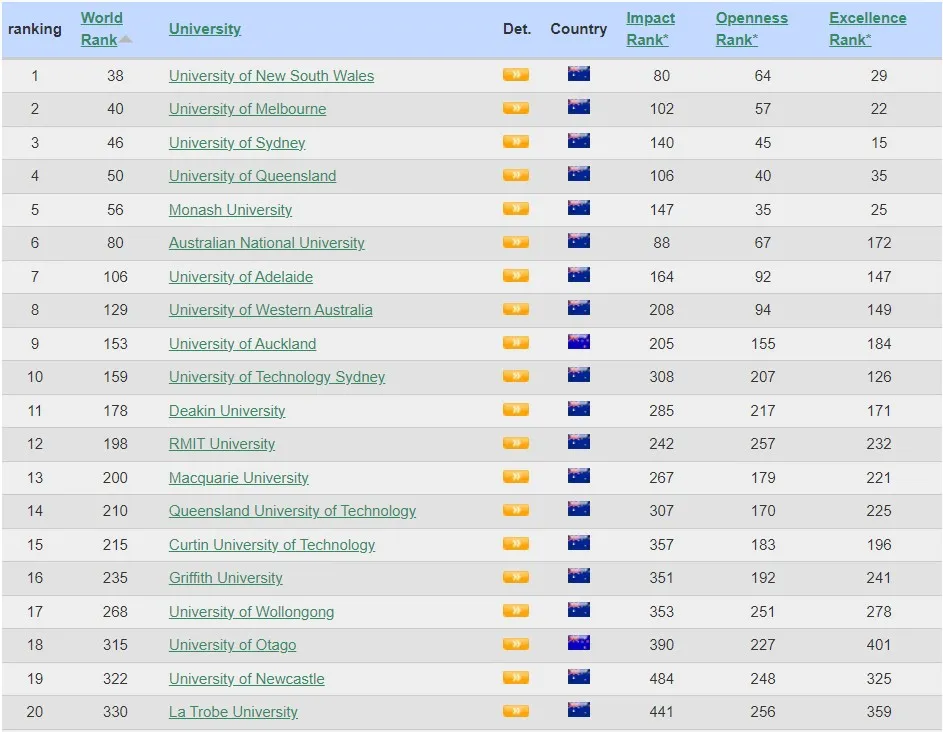Open Griffith University link
The image size is (943, 732).
click(226, 578)
